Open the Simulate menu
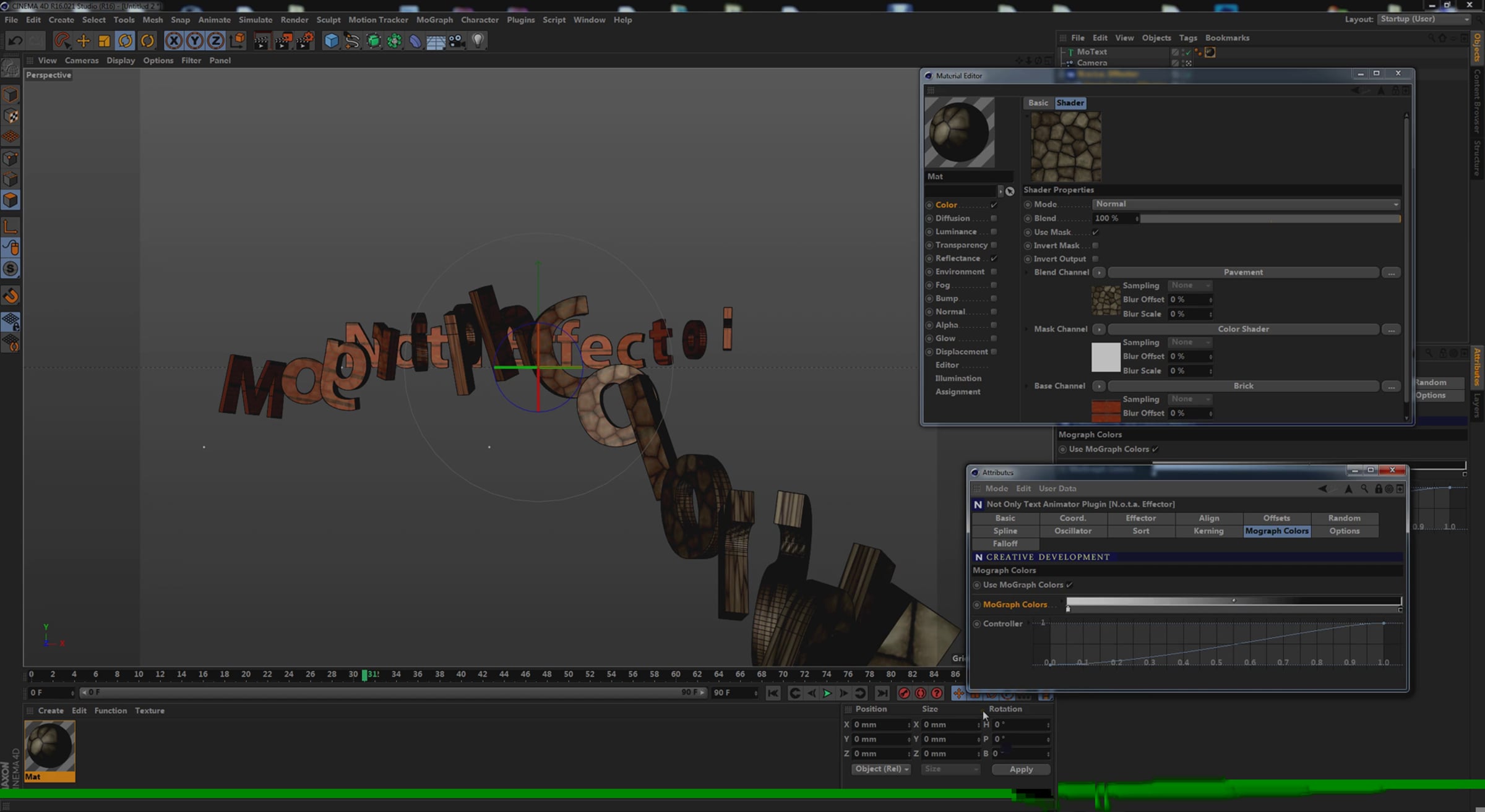Image resolution: width=1485 pixels, height=812 pixels. (256, 20)
